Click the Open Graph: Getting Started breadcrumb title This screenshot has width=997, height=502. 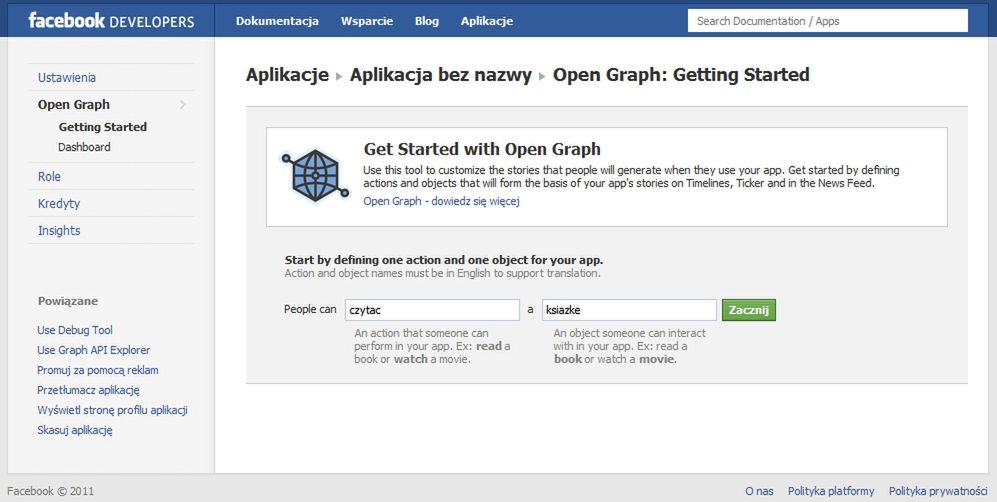coord(681,75)
